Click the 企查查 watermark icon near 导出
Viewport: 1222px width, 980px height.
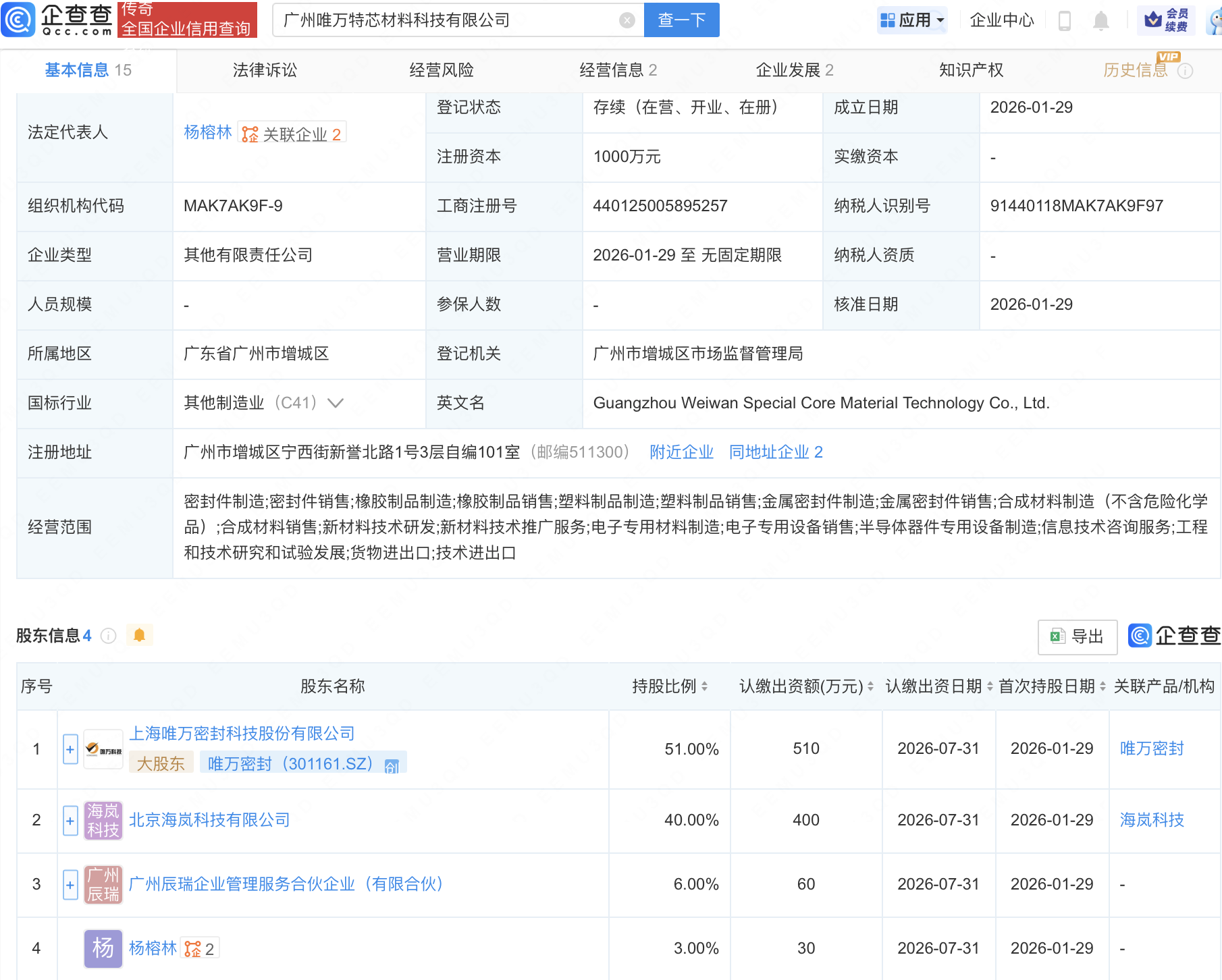click(x=1140, y=636)
